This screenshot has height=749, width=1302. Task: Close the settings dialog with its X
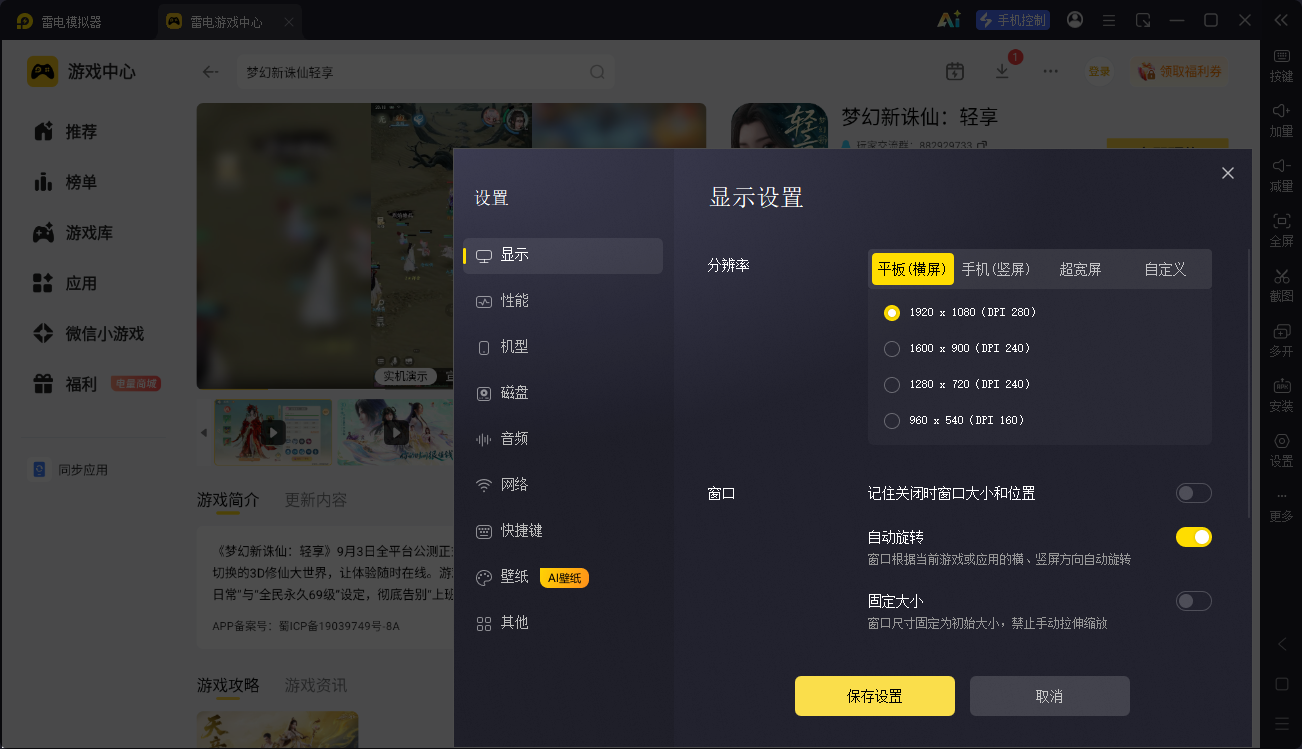pyautogui.click(x=1228, y=173)
